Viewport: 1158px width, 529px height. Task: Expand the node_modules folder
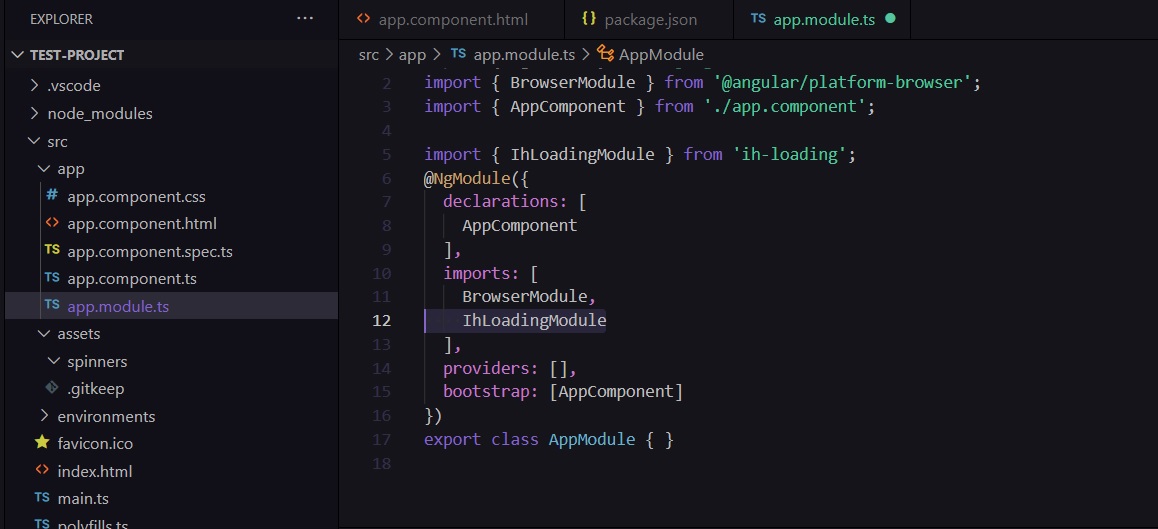point(34,113)
